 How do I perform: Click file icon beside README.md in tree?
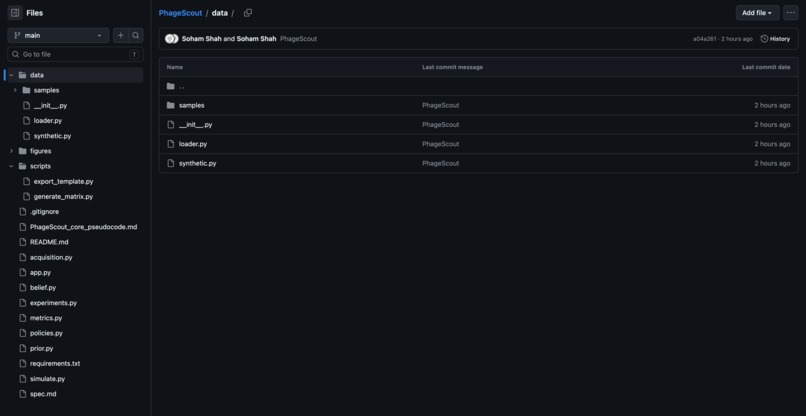pyautogui.click(x=22, y=242)
